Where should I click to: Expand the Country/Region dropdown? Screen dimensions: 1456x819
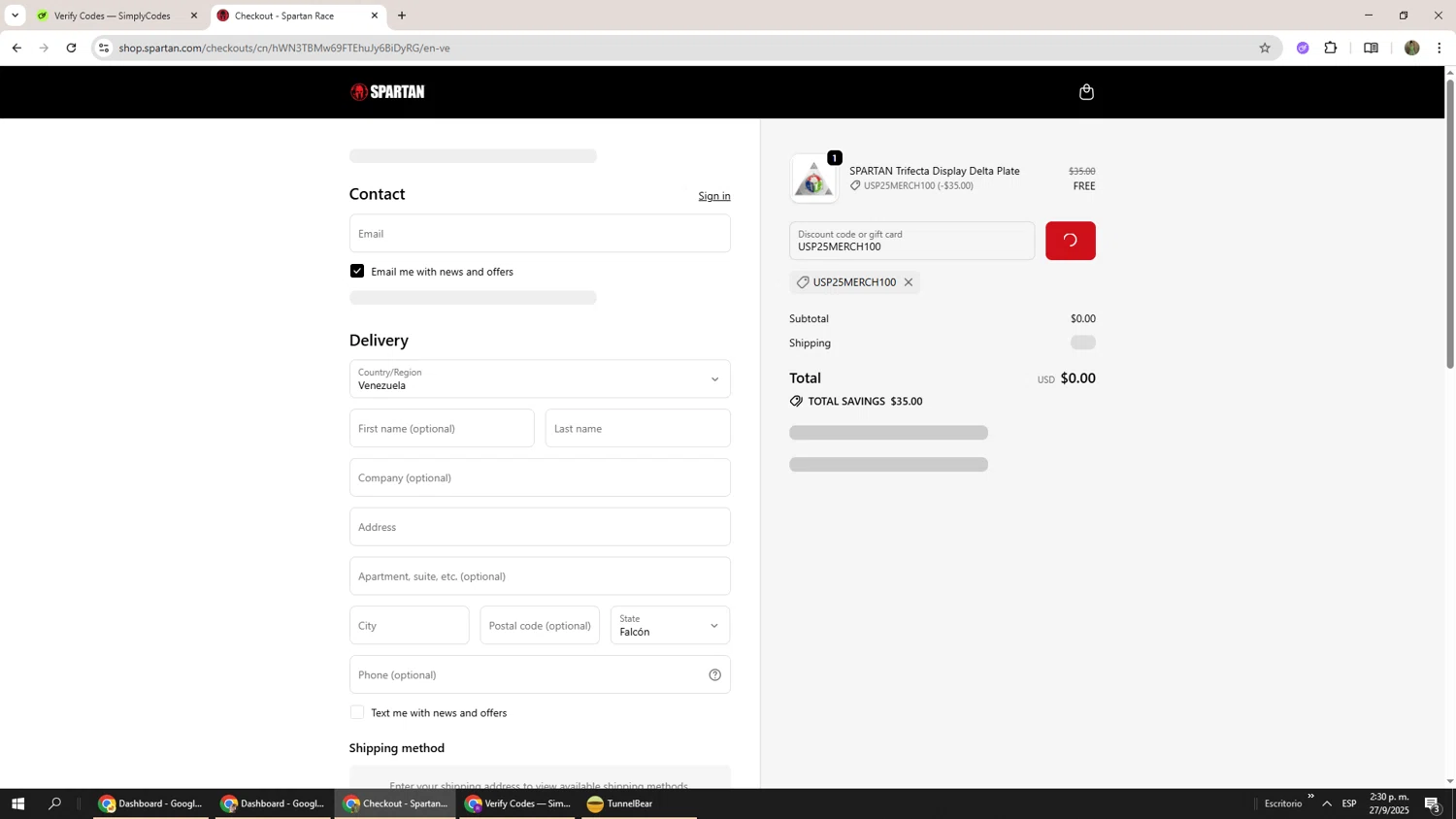[x=539, y=379]
